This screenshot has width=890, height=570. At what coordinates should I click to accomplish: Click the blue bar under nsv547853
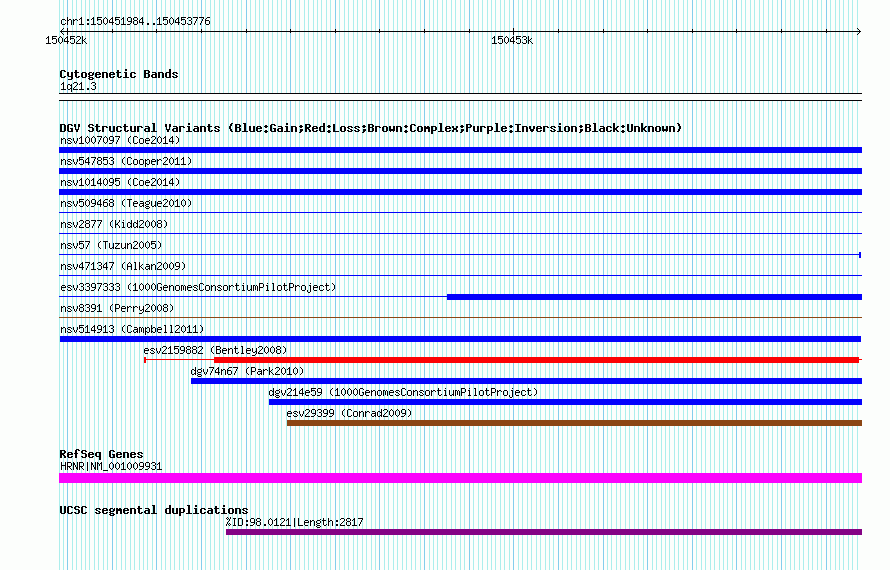[x=460, y=171]
